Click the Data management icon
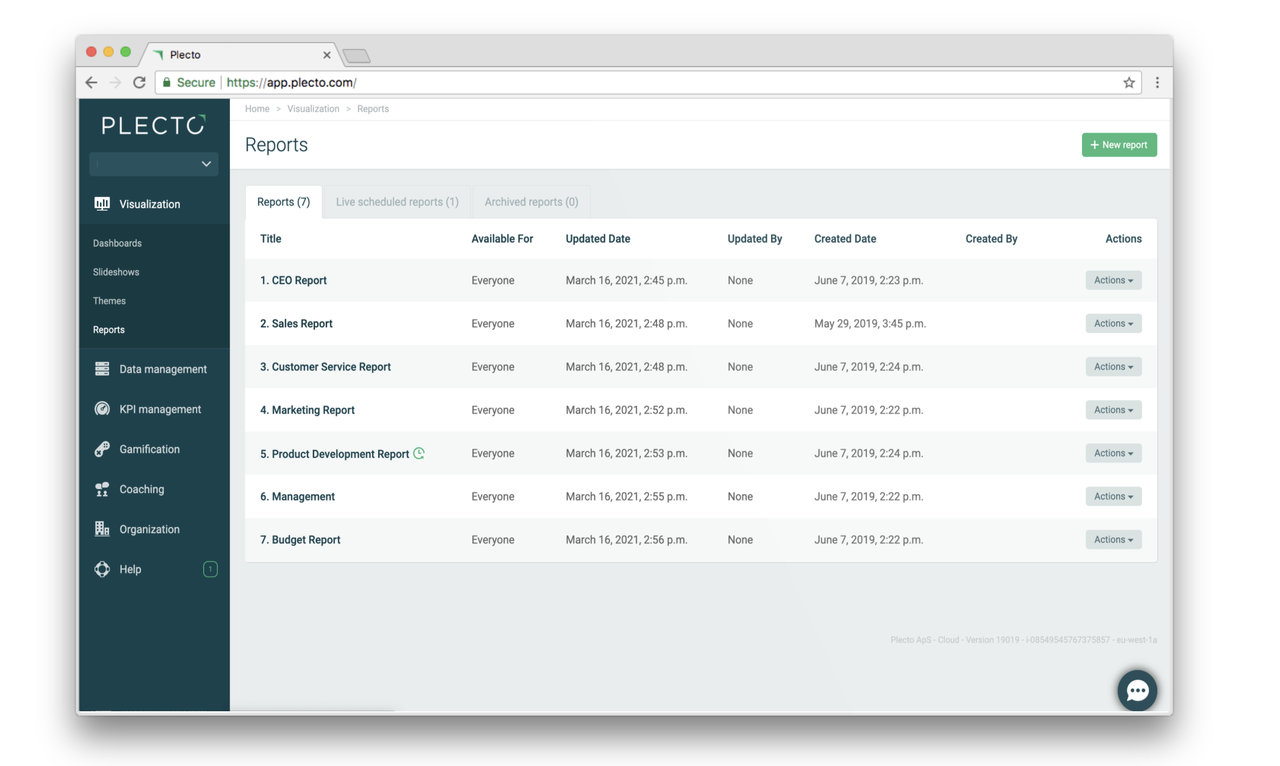The image size is (1280, 766). pyautogui.click(x=102, y=369)
